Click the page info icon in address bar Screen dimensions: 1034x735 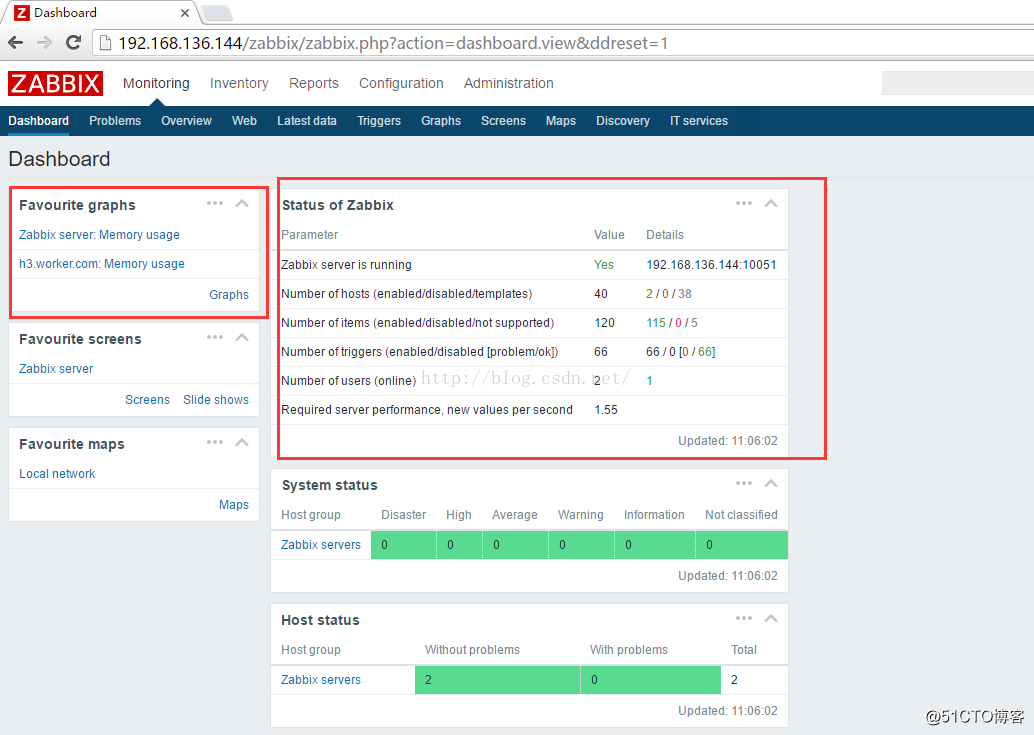[x=104, y=44]
